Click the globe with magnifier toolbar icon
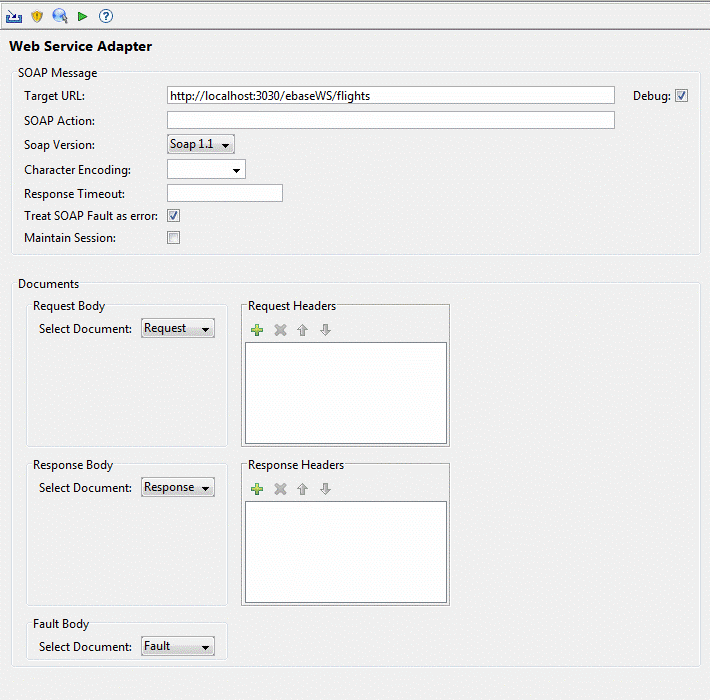The image size is (710, 700). pos(60,16)
